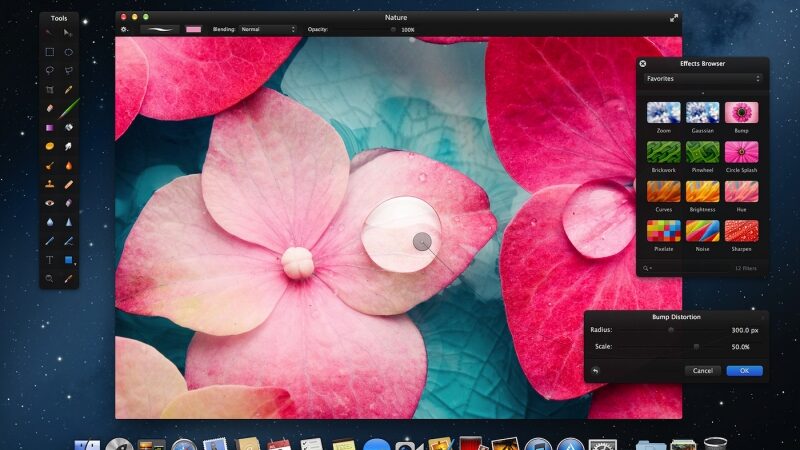The image size is (800, 450).
Task: Select the Sharpen cone tool
Action: click(68, 222)
